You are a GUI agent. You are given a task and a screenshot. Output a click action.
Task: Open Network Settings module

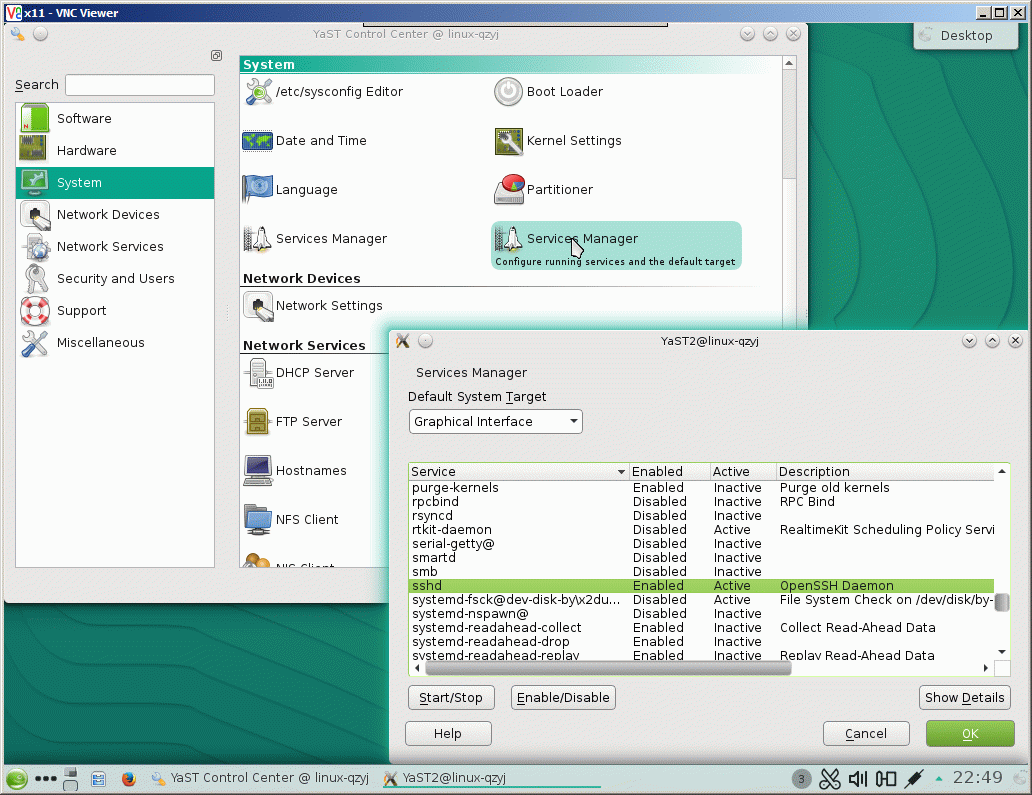point(313,306)
